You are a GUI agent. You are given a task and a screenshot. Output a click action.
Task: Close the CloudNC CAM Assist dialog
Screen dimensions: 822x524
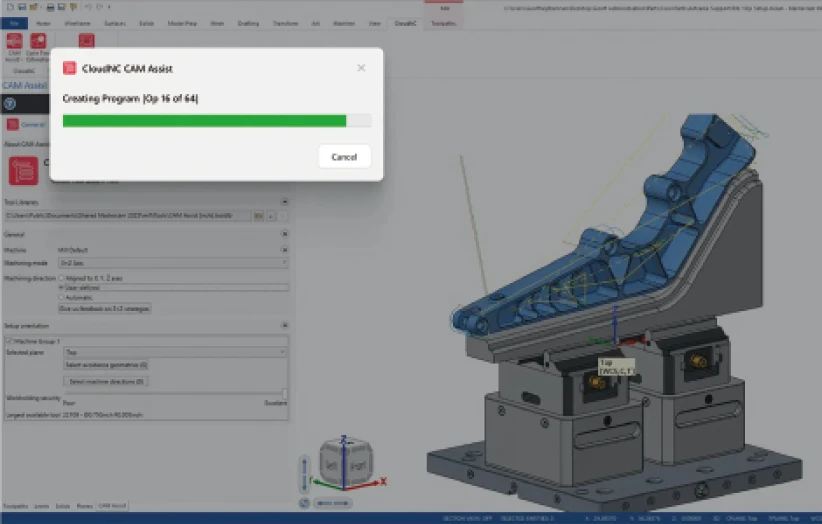pos(361,68)
